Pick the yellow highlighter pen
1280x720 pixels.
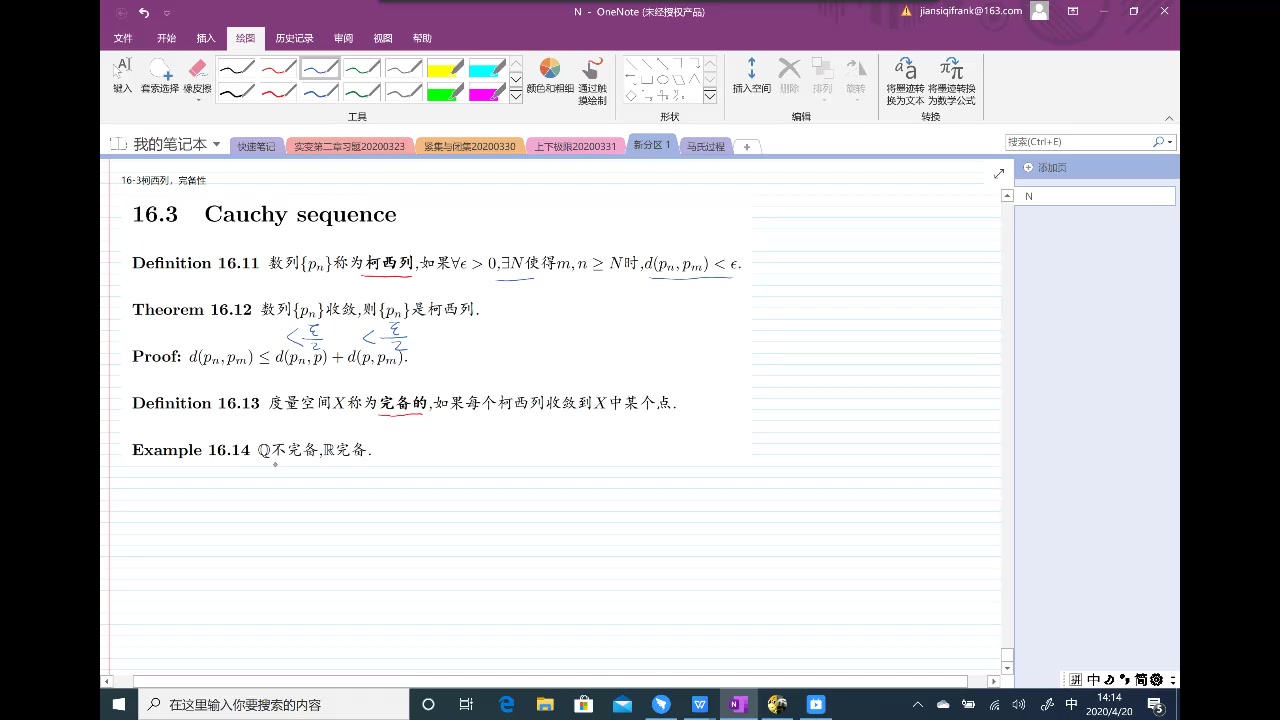click(x=446, y=68)
